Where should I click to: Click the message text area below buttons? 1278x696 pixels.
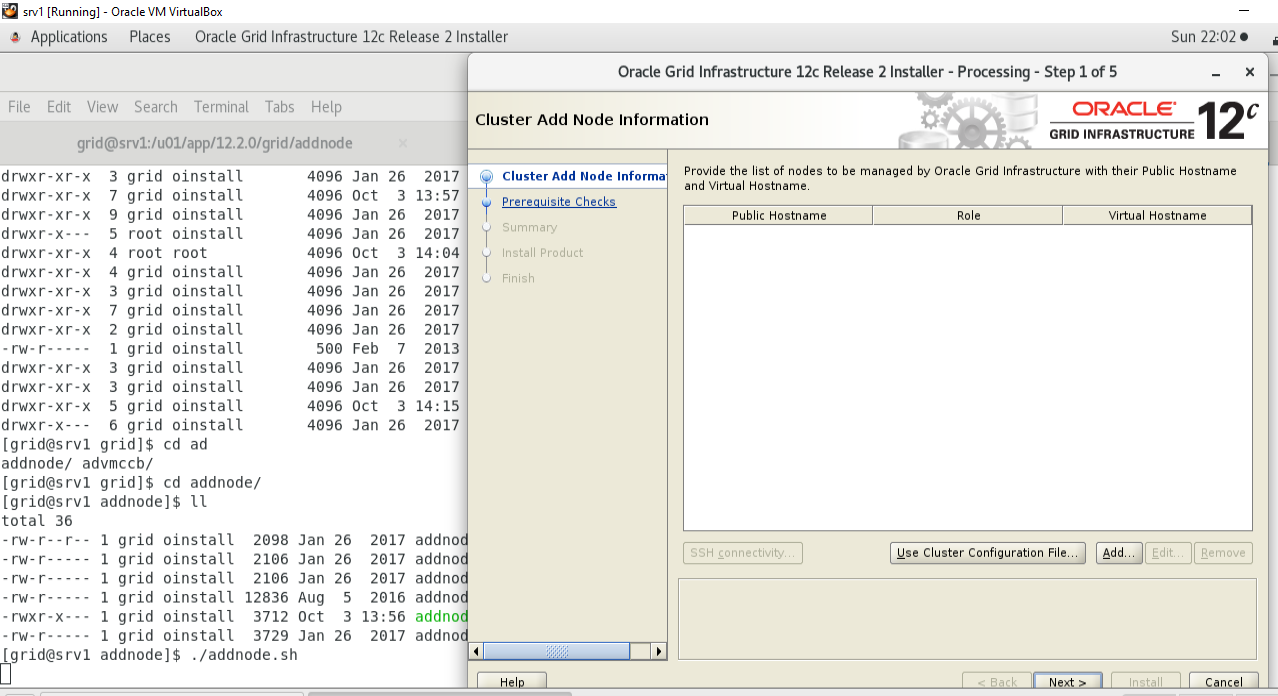click(967, 618)
